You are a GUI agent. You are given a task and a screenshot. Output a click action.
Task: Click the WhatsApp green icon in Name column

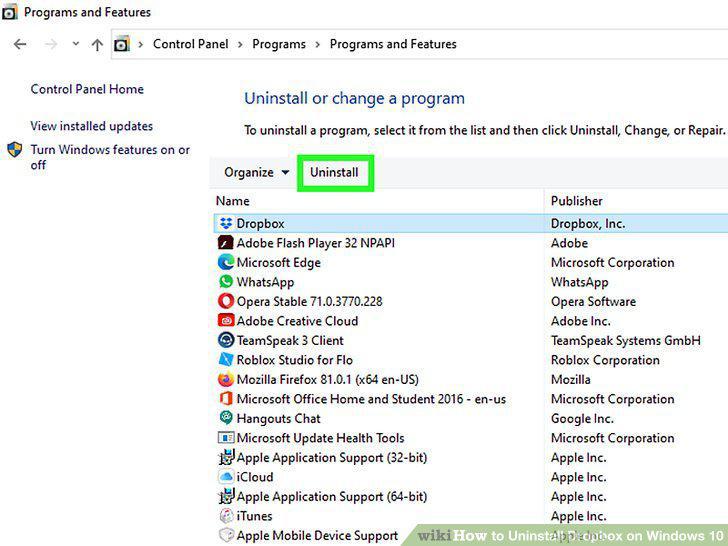pyautogui.click(x=226, y=282)
